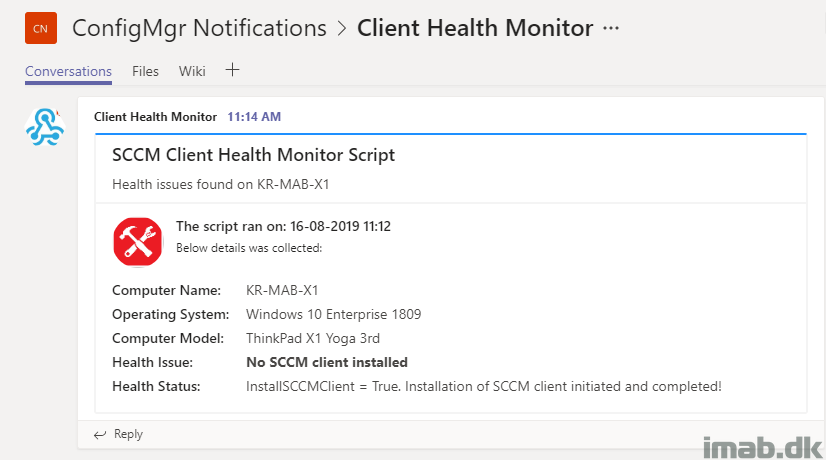826x460 pixels.
Task: Open the Wiki tab
Action: 192,71
